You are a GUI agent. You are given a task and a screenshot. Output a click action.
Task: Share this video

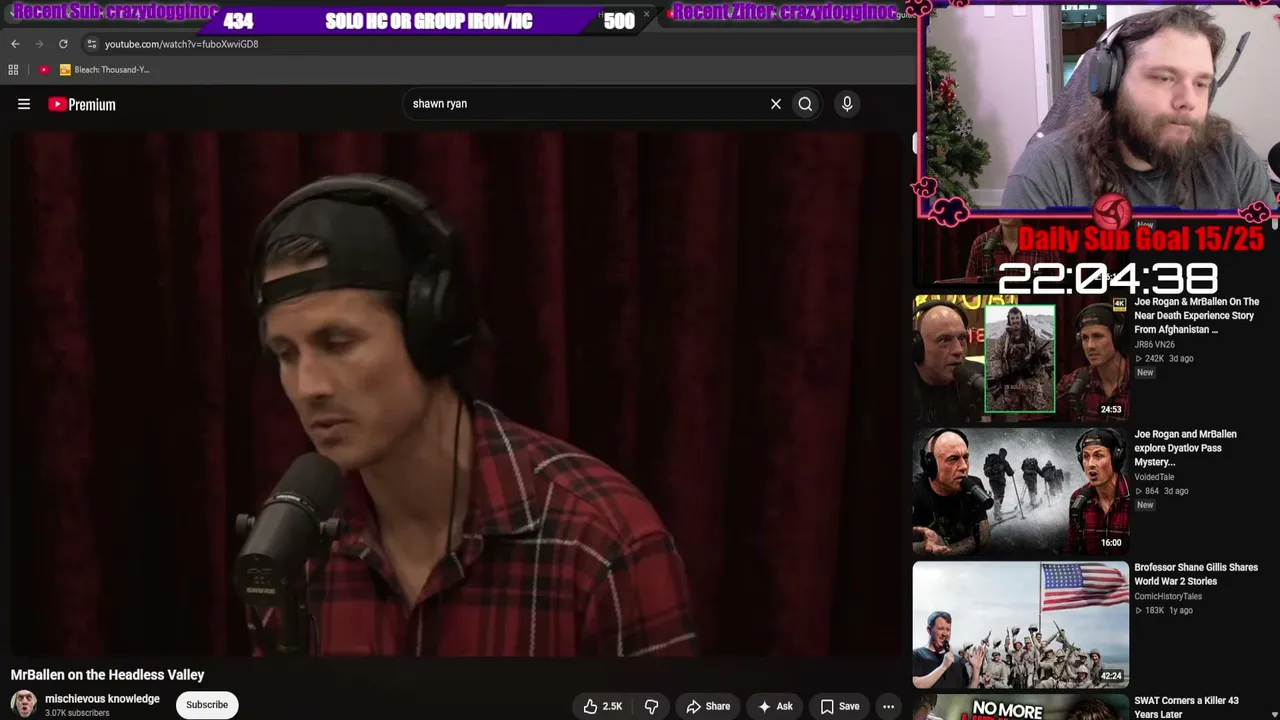point(708,706)
